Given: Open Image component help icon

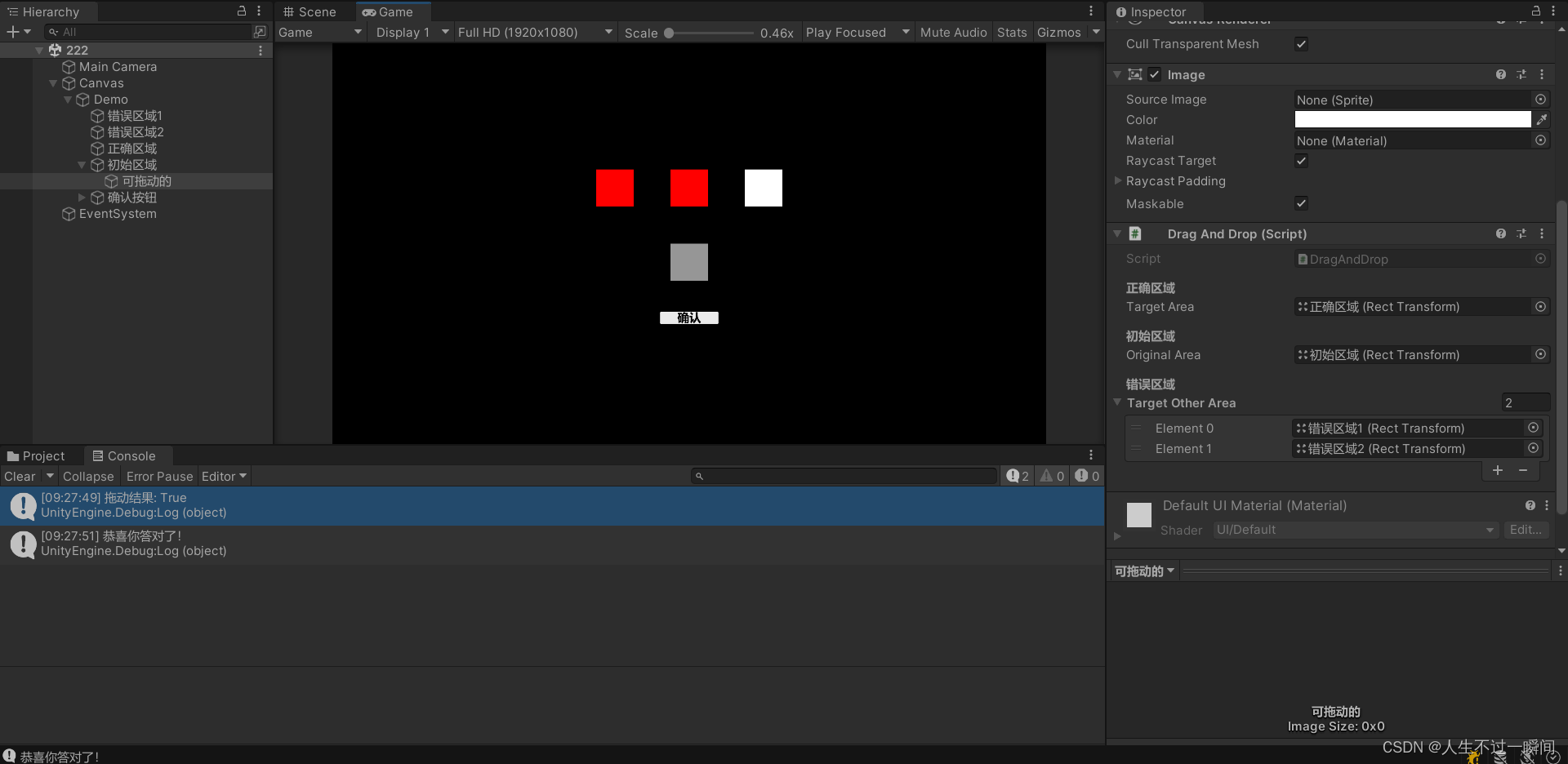Looking at the screenshot, I should (x=1501, y=74).
